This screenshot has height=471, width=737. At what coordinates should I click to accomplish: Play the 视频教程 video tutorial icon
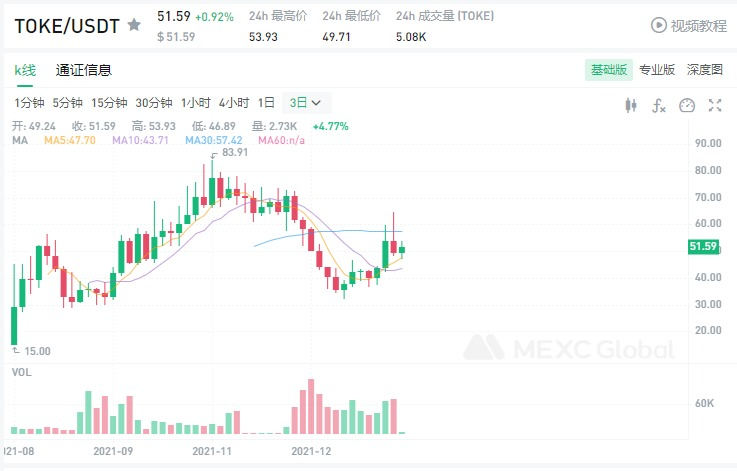coord(659,25)
